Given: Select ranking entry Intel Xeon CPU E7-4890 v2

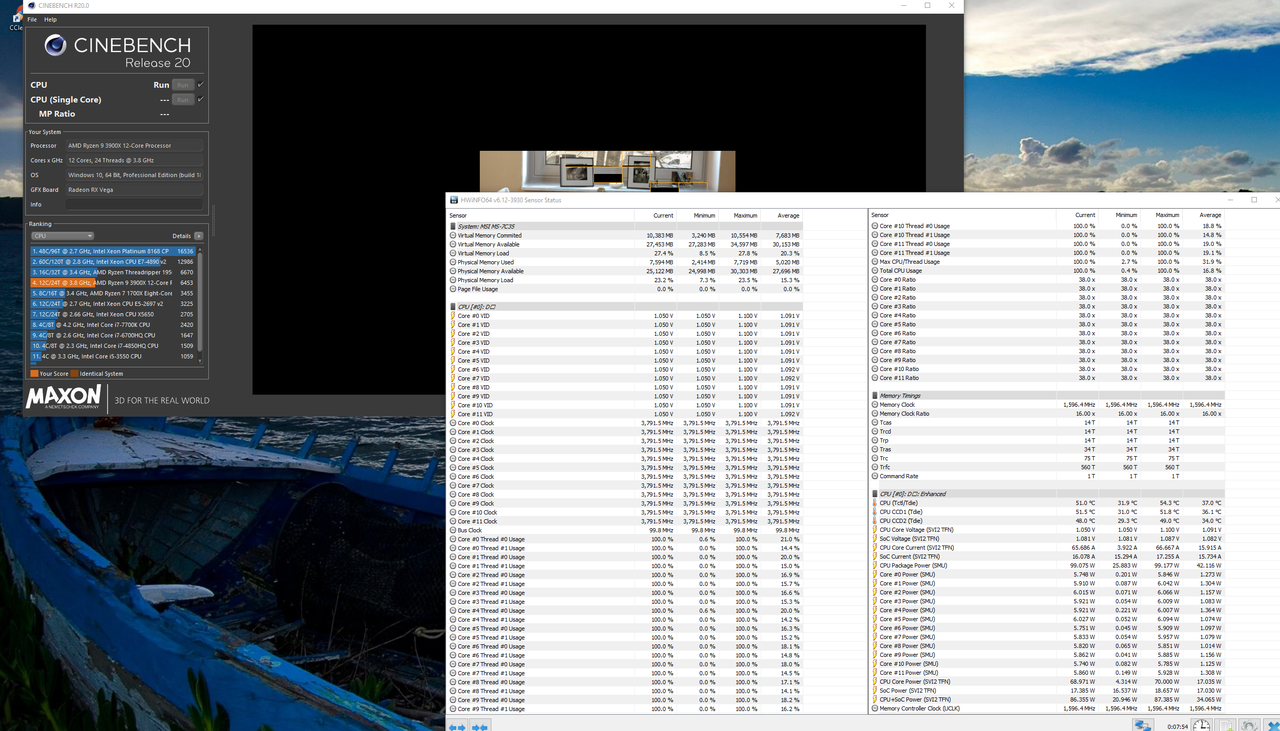Looking at the screenshot, I should pos(113,261).
